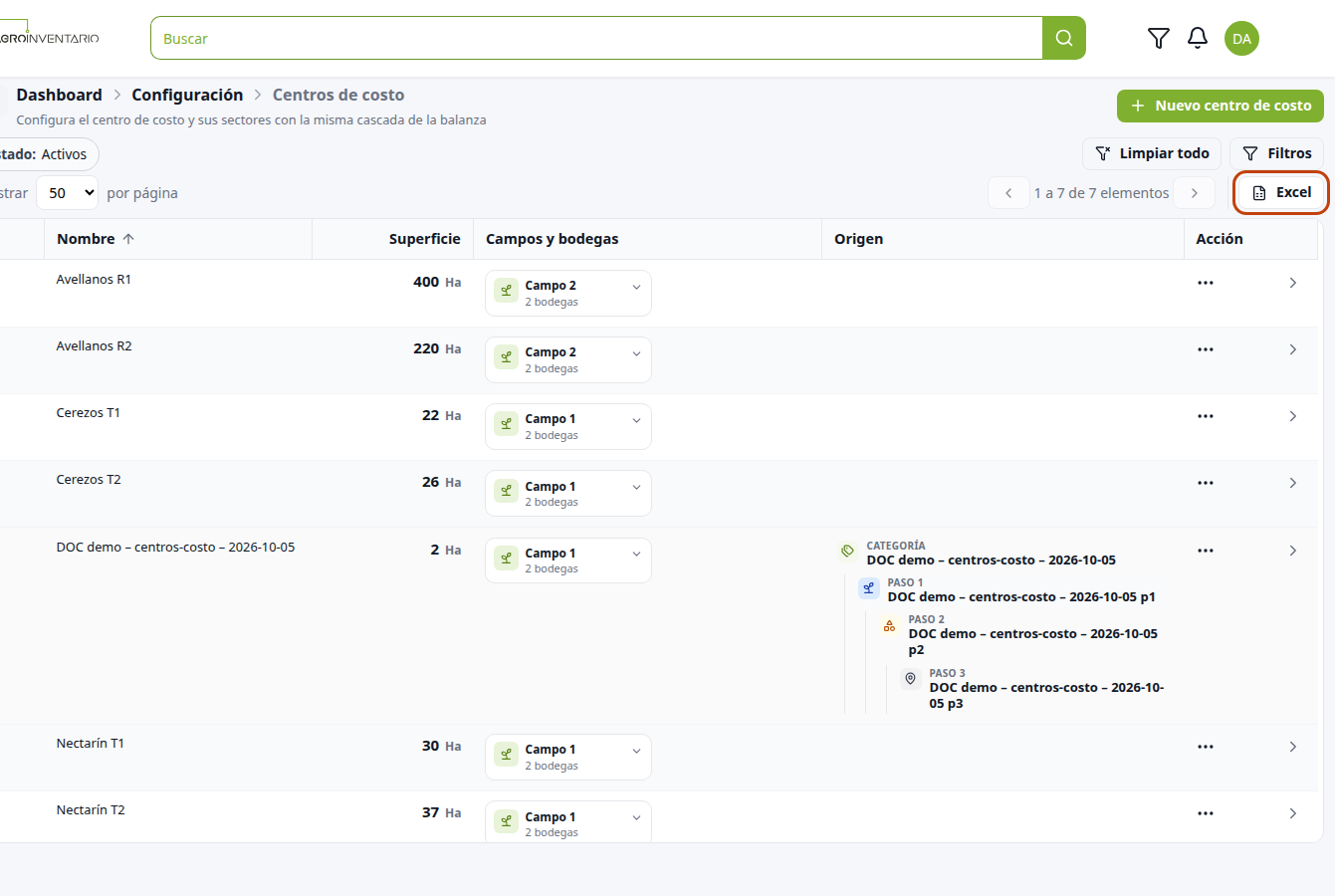Click the CATEGORÍA tag icon in Origen
Image resolution: width=1335 pixels, height=896 pixels.
848,551
